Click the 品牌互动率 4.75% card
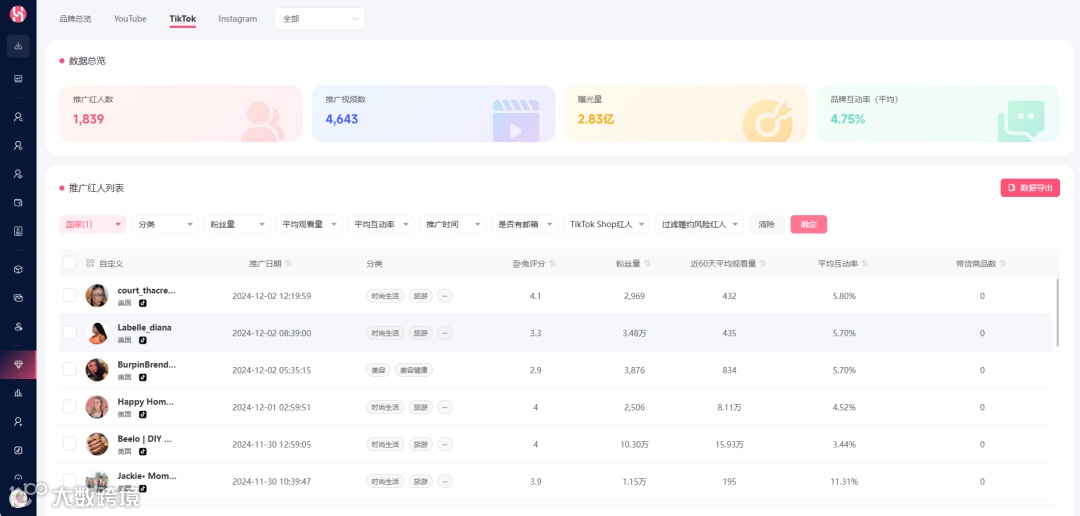Viewport: 1080px width, 516px height. (x=938, y=114)
